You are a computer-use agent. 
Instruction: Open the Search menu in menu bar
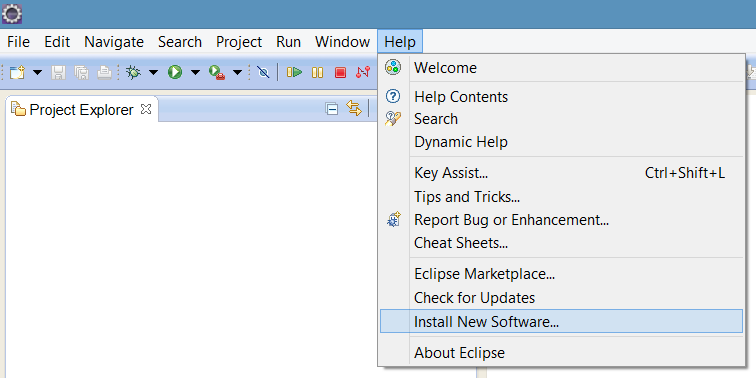coord(180,42)
